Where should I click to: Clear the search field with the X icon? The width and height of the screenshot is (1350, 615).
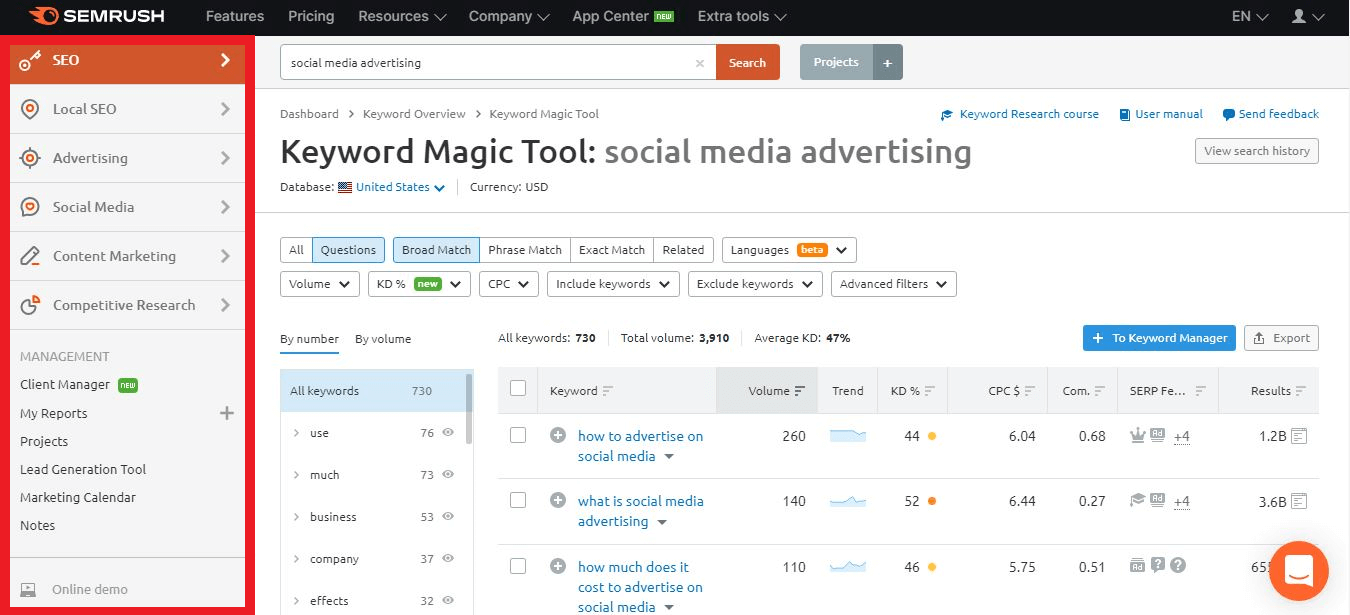click(x=700, y=63)
